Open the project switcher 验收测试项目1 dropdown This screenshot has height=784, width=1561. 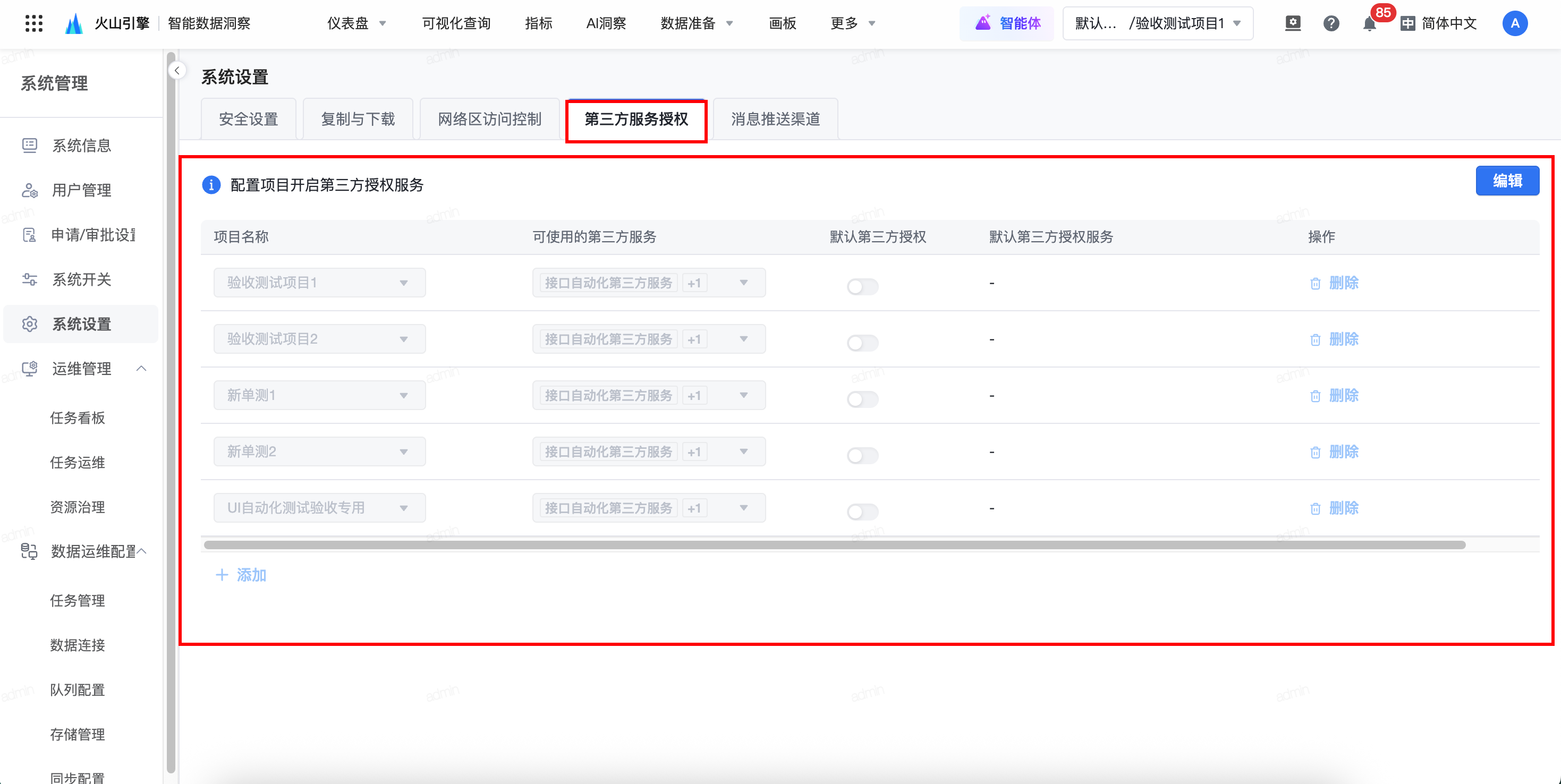tap(1157, 23)
